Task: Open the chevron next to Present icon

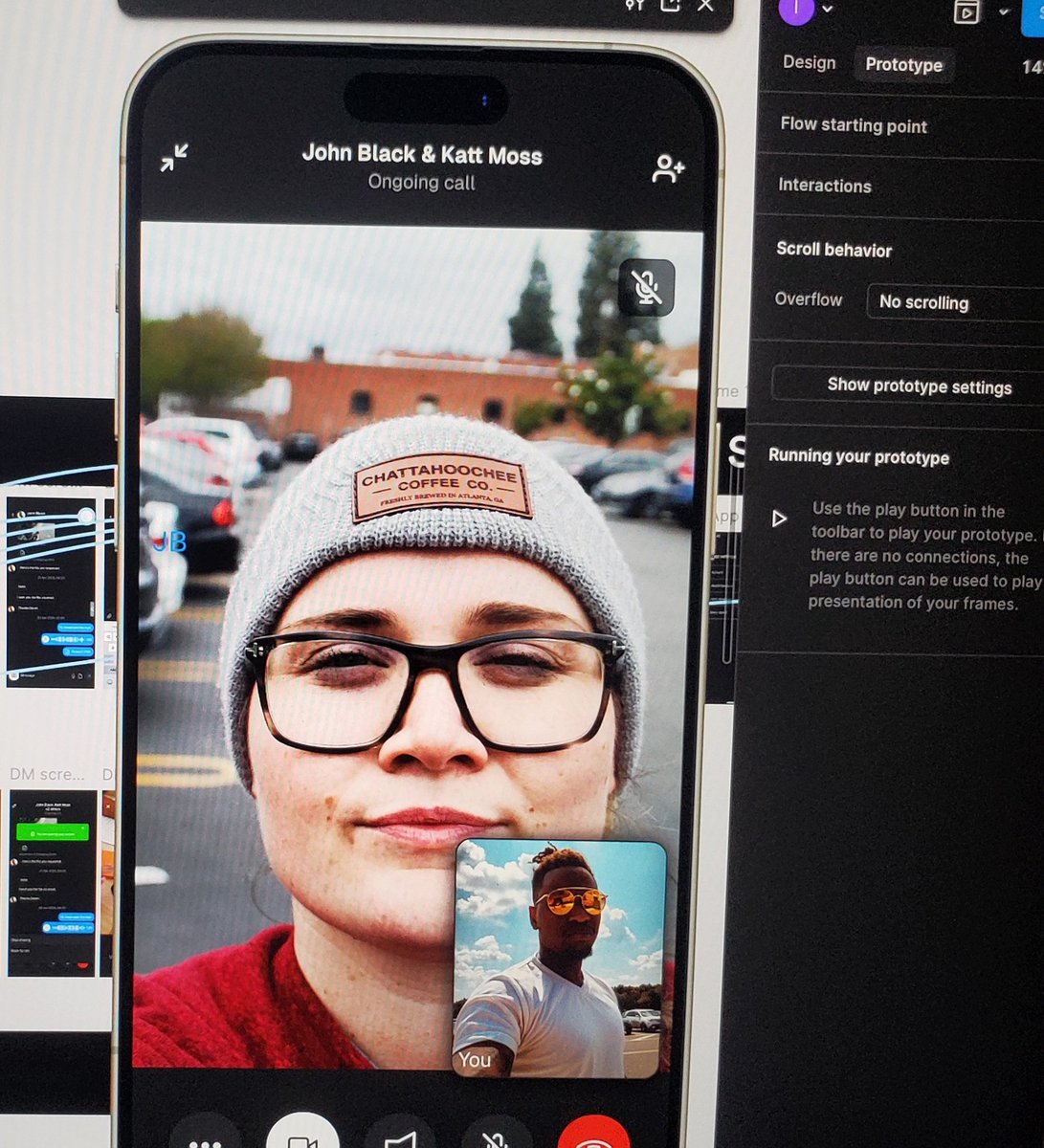Action: (x=1003, y=12)
